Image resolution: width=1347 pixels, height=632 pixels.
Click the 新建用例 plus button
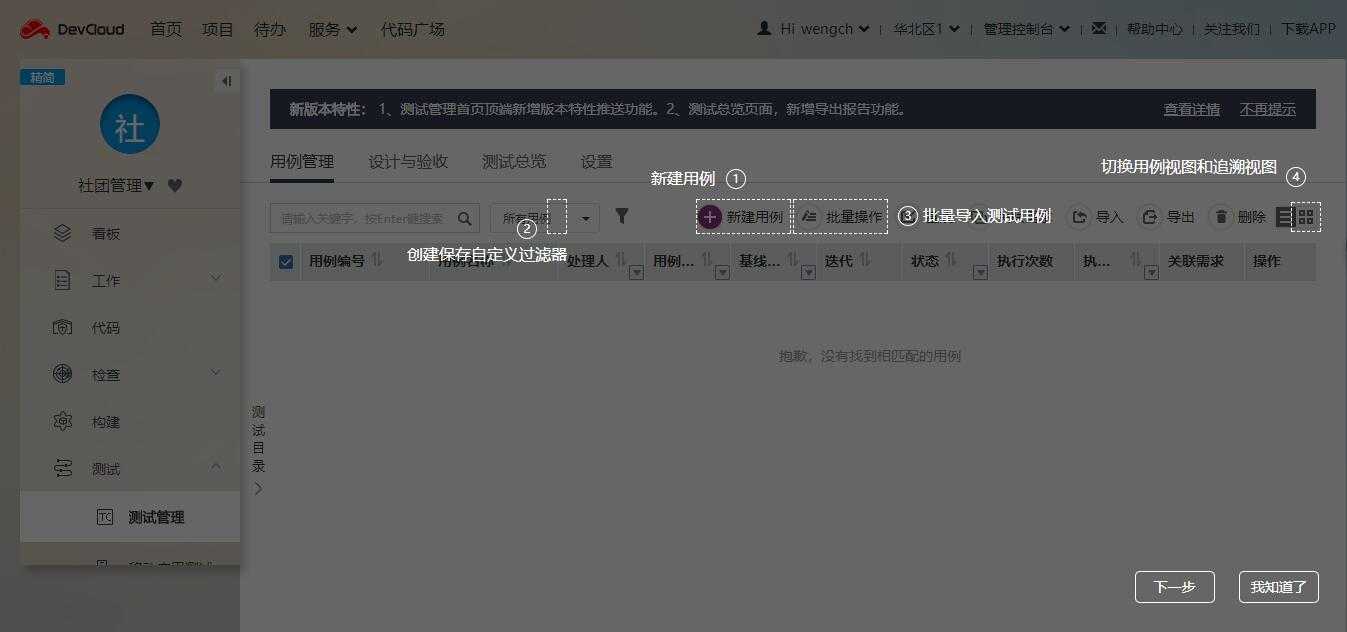[743, 216]
